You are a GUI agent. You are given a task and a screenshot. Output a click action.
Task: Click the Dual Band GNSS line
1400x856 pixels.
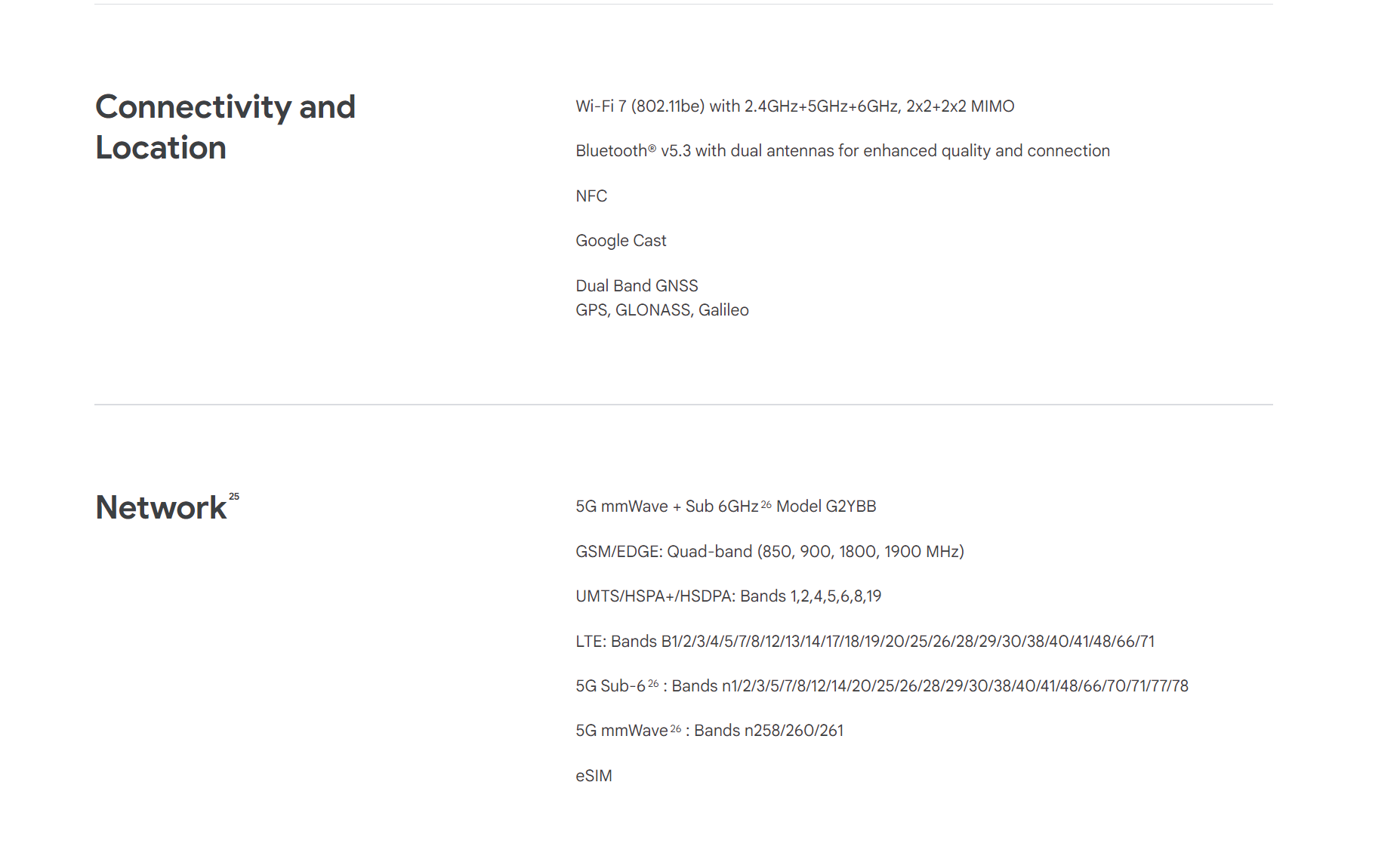(637, 286)
